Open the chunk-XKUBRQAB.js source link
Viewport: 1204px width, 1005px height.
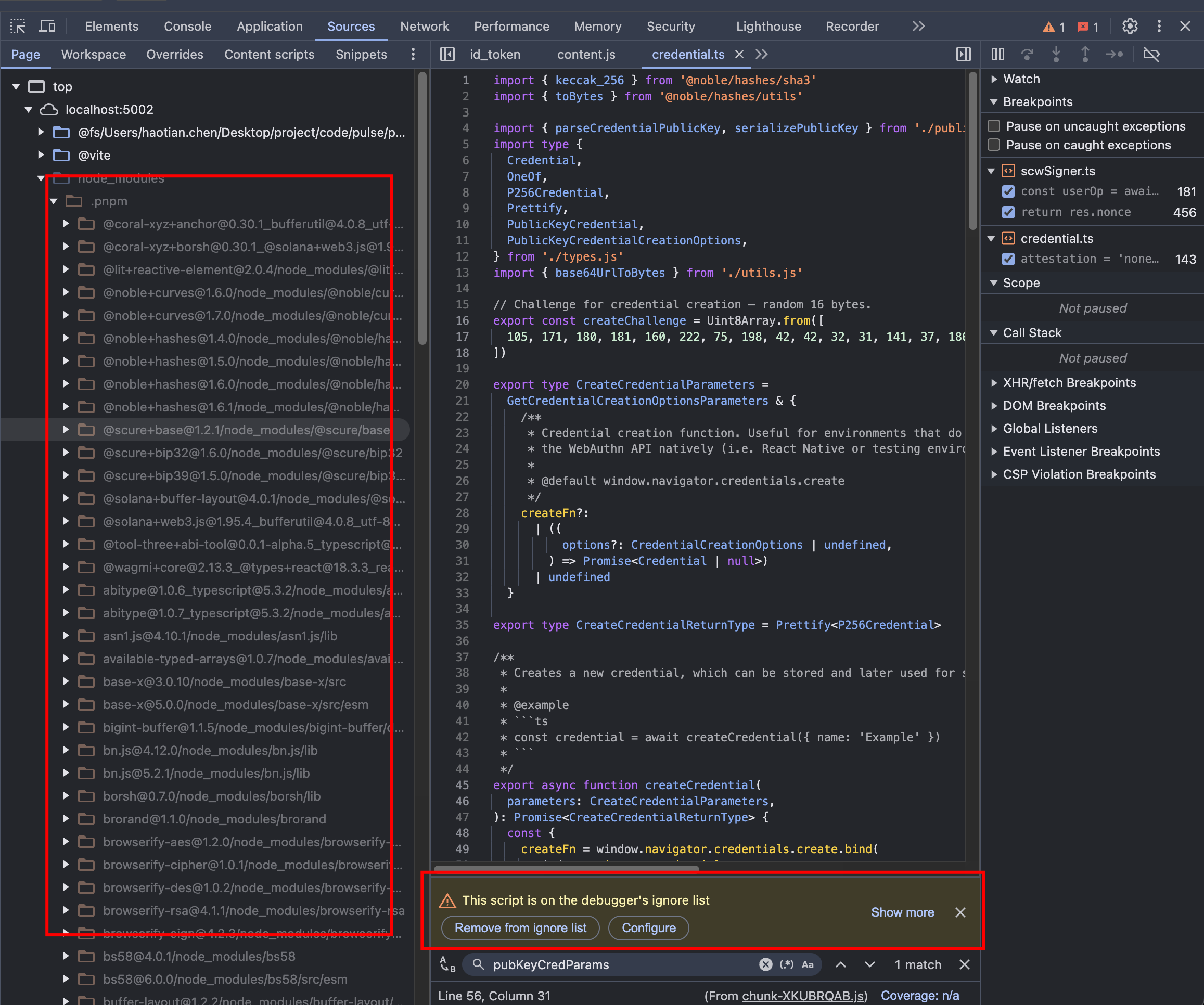(804, 996)
